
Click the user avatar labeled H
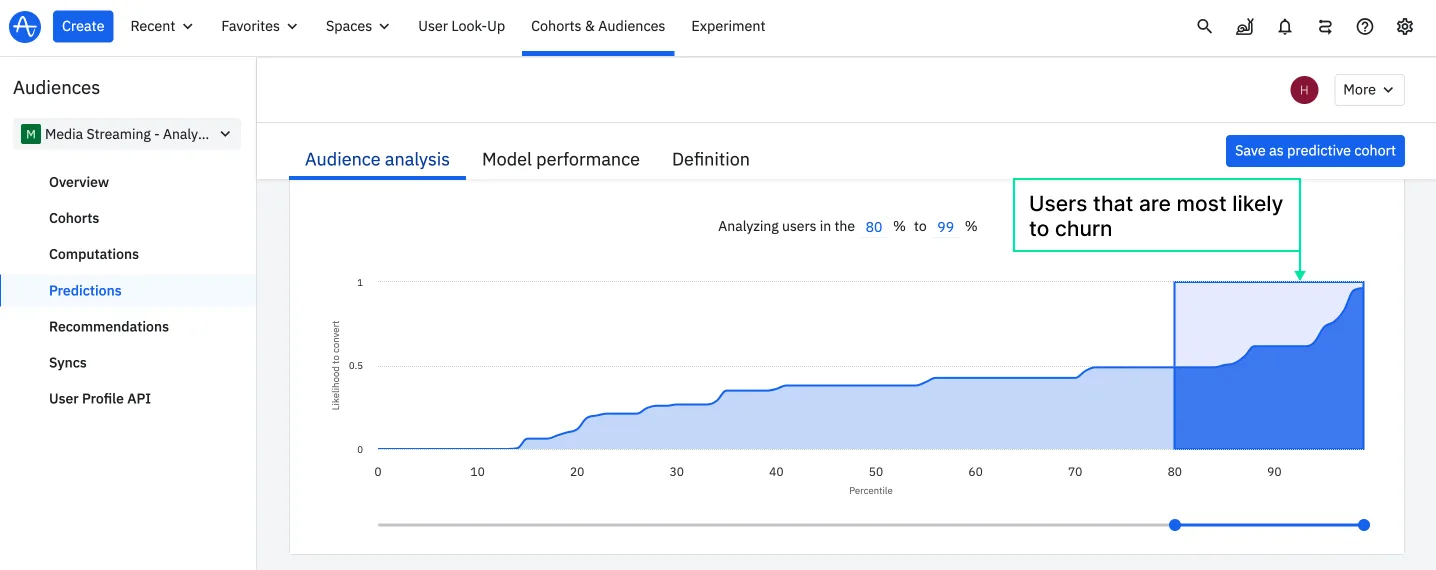(1304, 90)
